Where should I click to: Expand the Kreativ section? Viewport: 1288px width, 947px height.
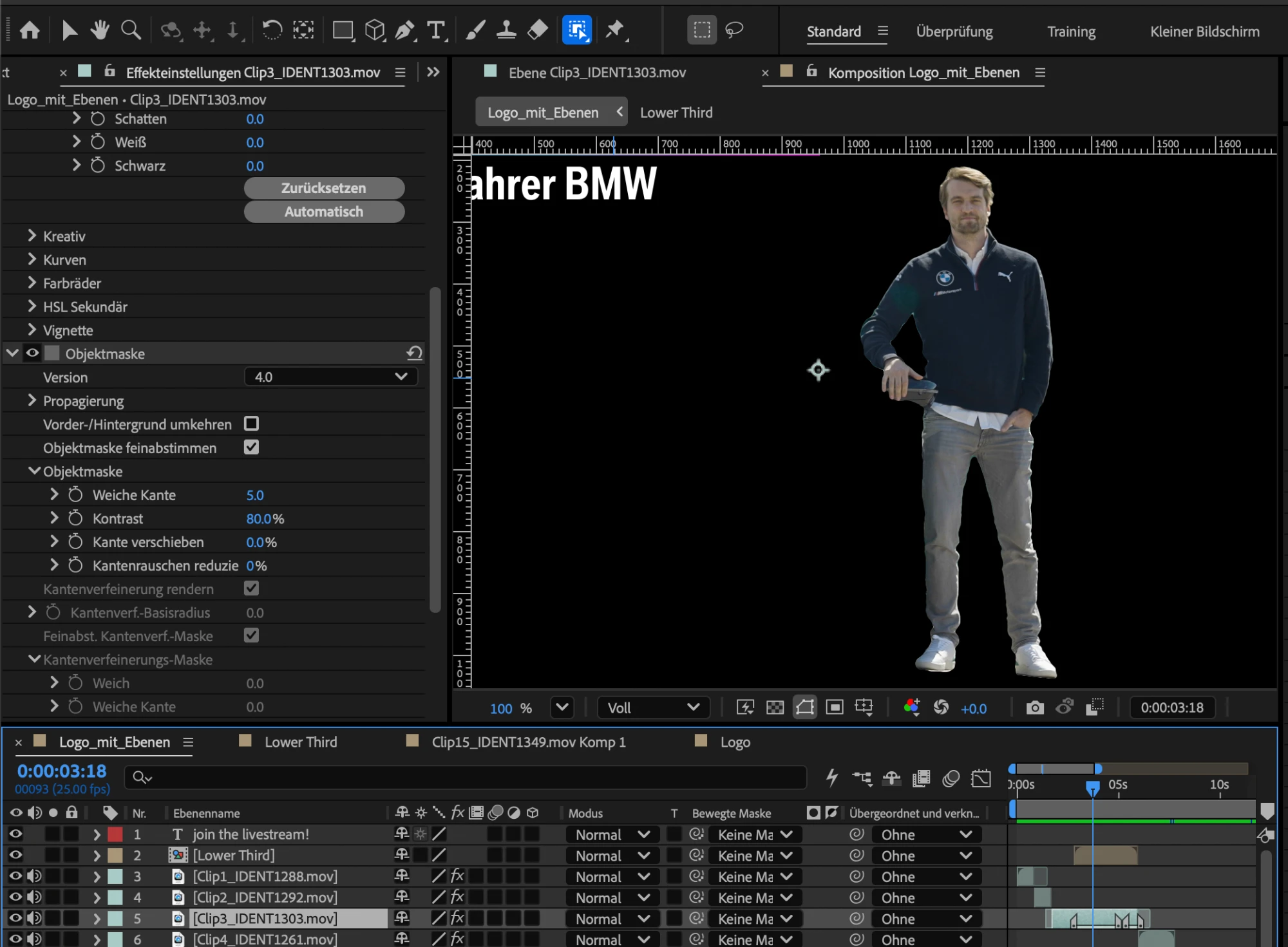[32, 236]
